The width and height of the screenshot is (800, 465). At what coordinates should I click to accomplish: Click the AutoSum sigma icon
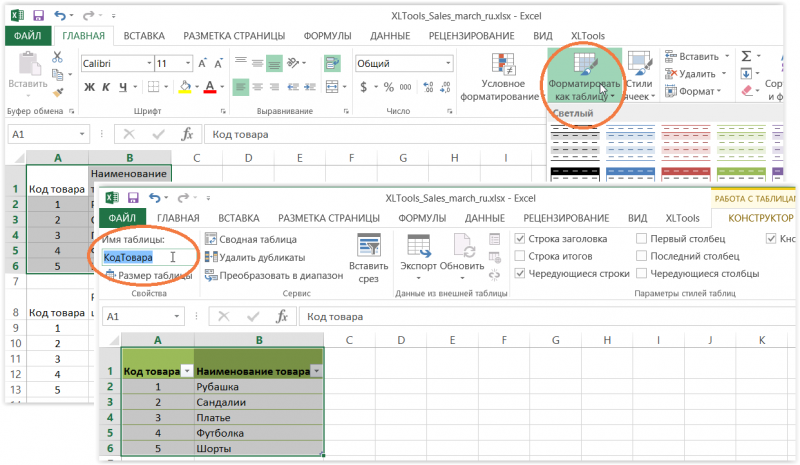tap(747, 56)
